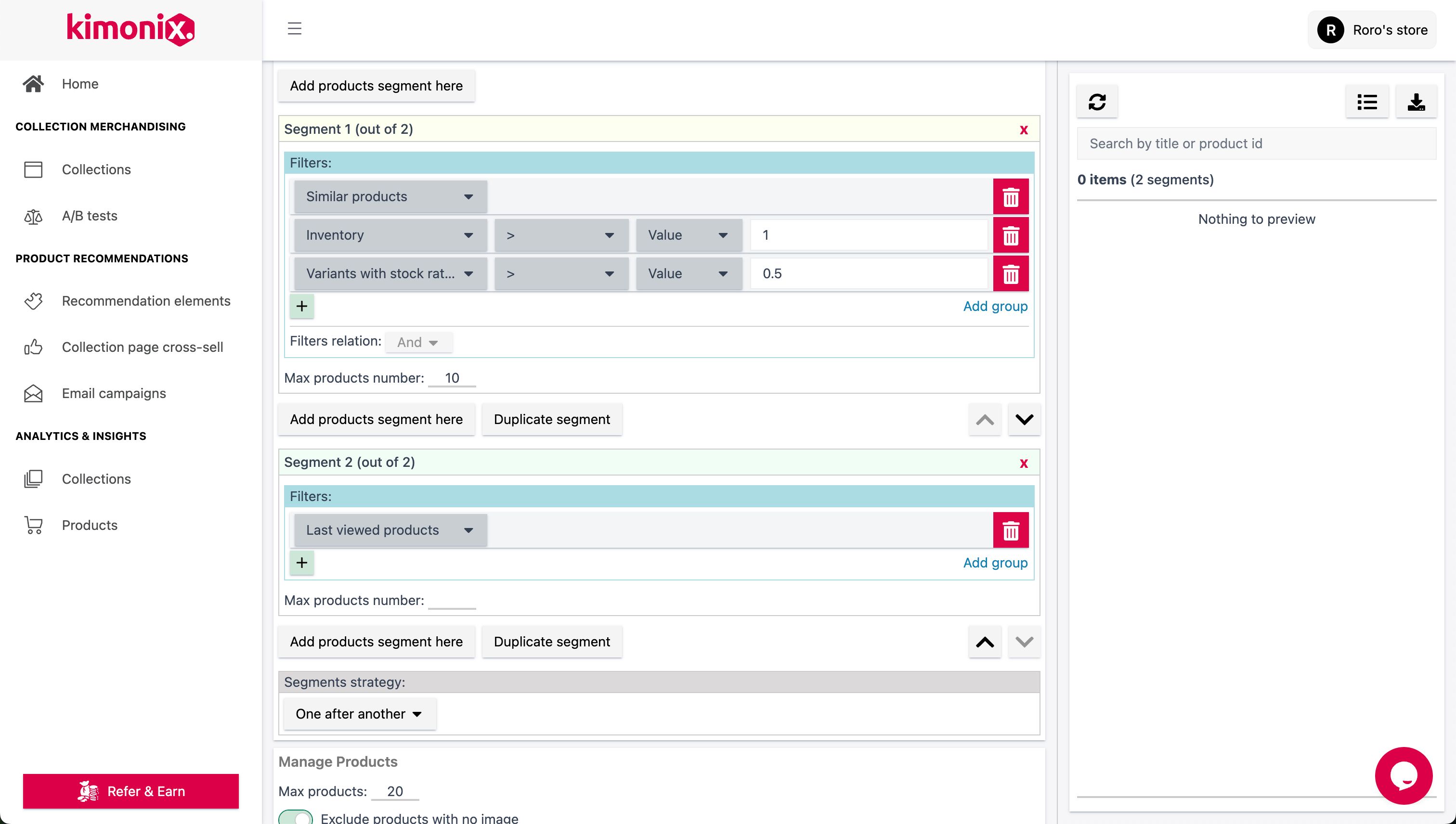
Task: Open the Inventory filter type dropdown
Action: [390, 235]
